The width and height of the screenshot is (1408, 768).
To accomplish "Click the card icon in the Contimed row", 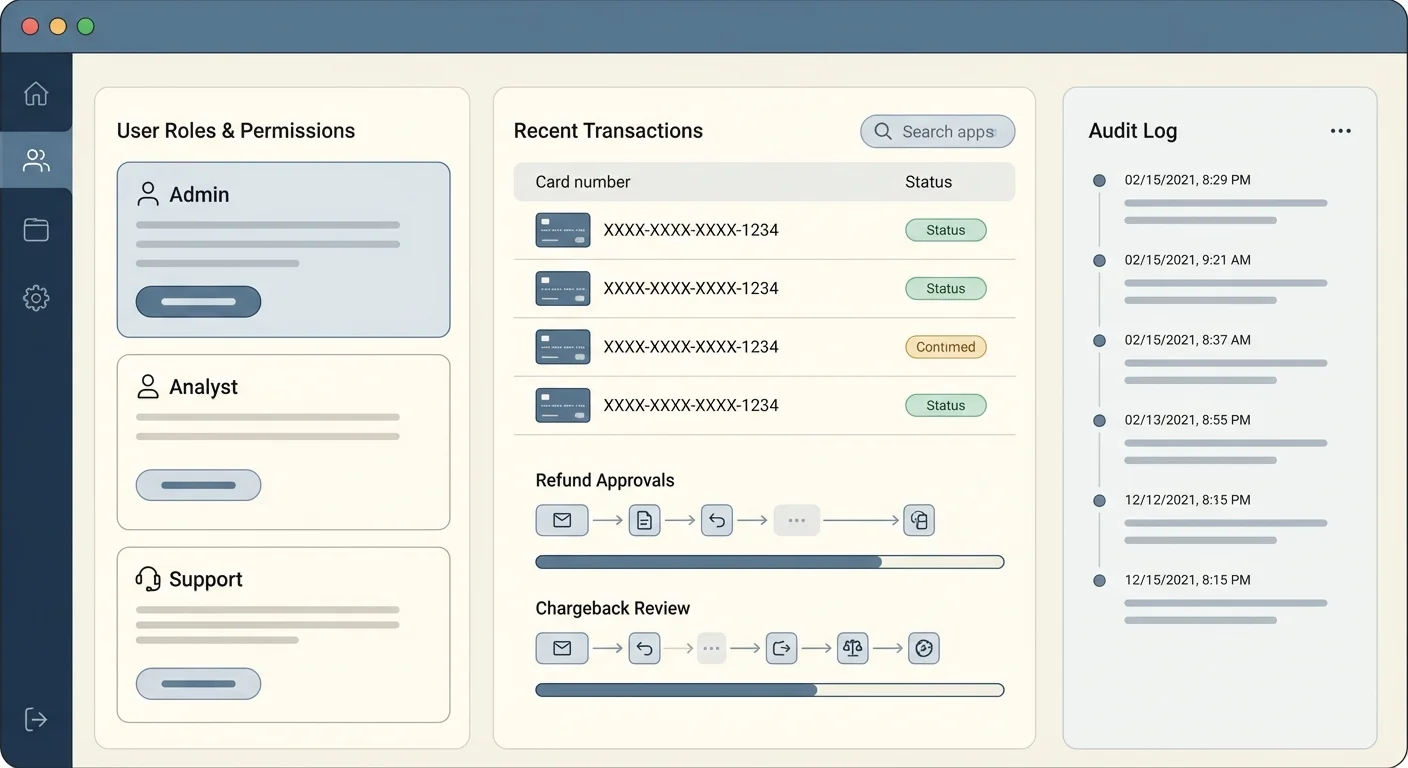I will click(563, 347).
